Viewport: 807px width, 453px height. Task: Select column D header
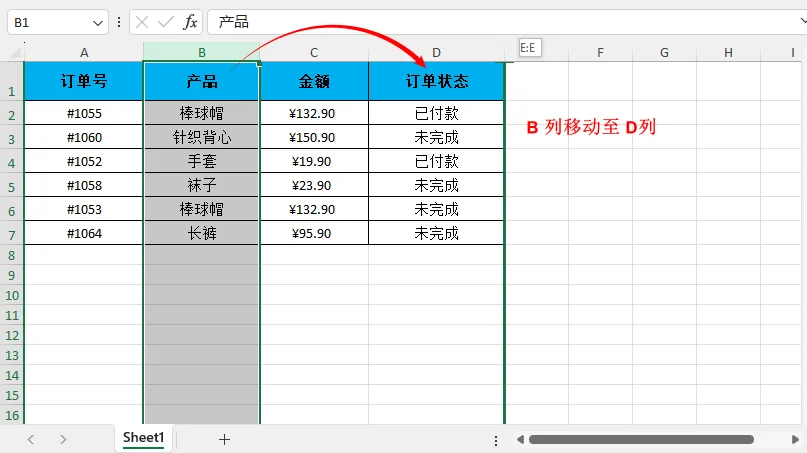point(436,53)
